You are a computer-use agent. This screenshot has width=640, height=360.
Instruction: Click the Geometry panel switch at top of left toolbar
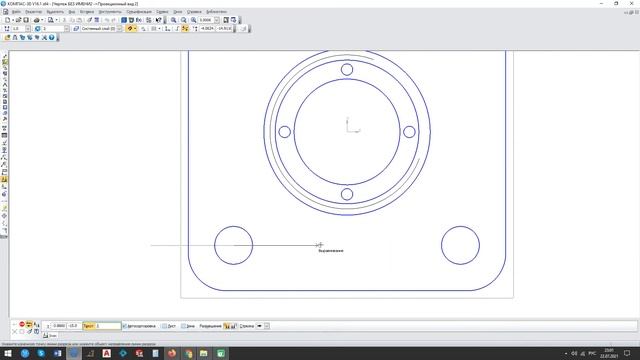click(x=4, y=56)
